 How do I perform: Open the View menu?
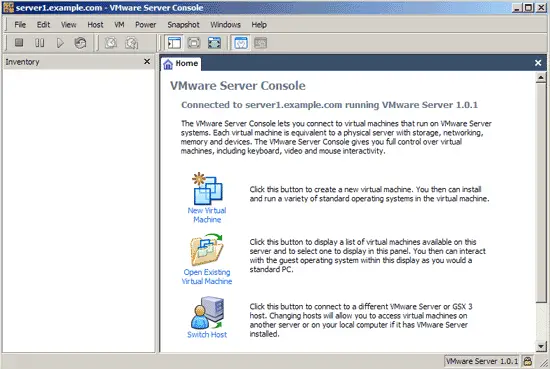tap(68, 25)
